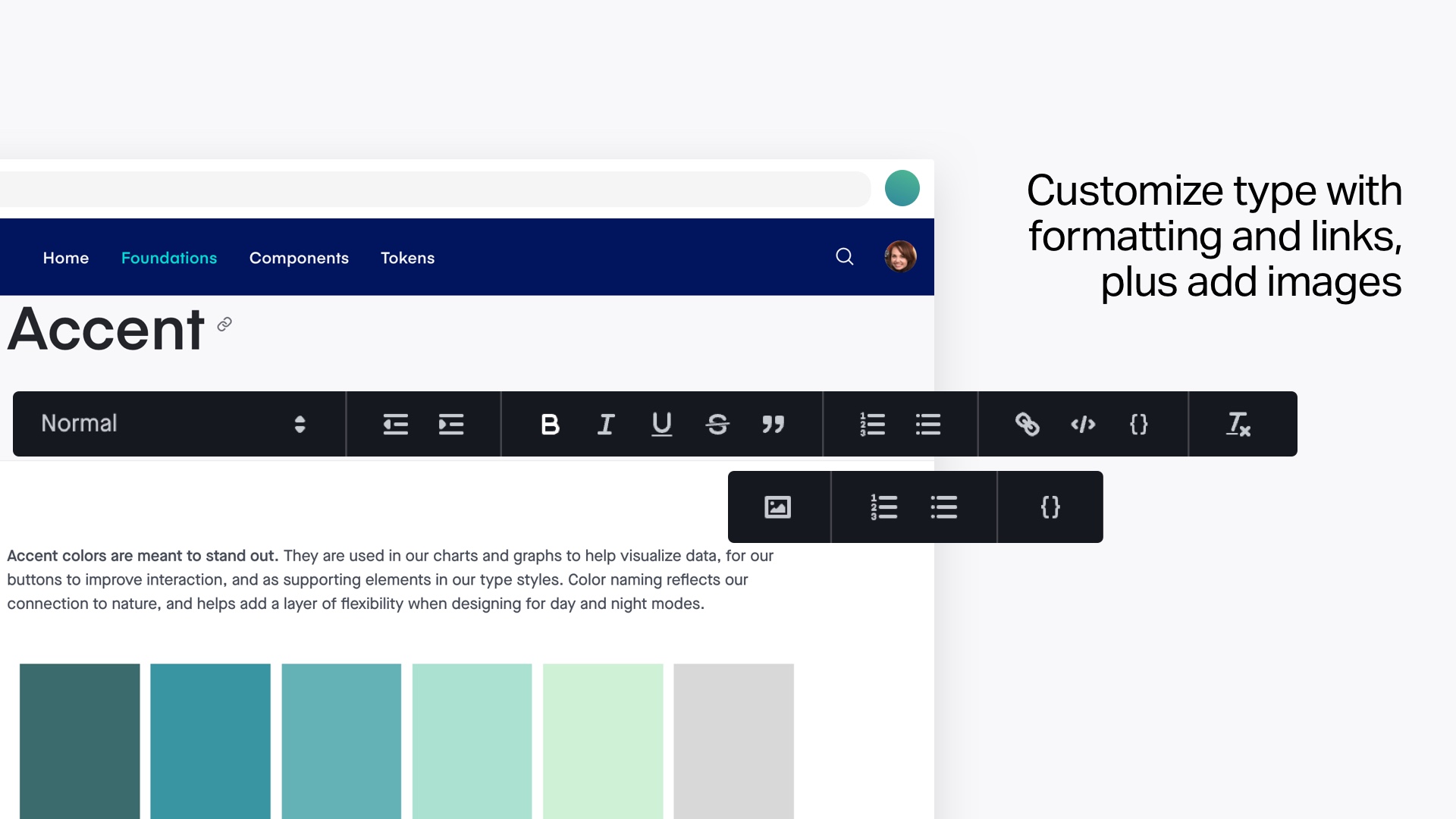Increase paragraph indent
The height and width of the screenshot is (819, 1456).
[451, 424]
